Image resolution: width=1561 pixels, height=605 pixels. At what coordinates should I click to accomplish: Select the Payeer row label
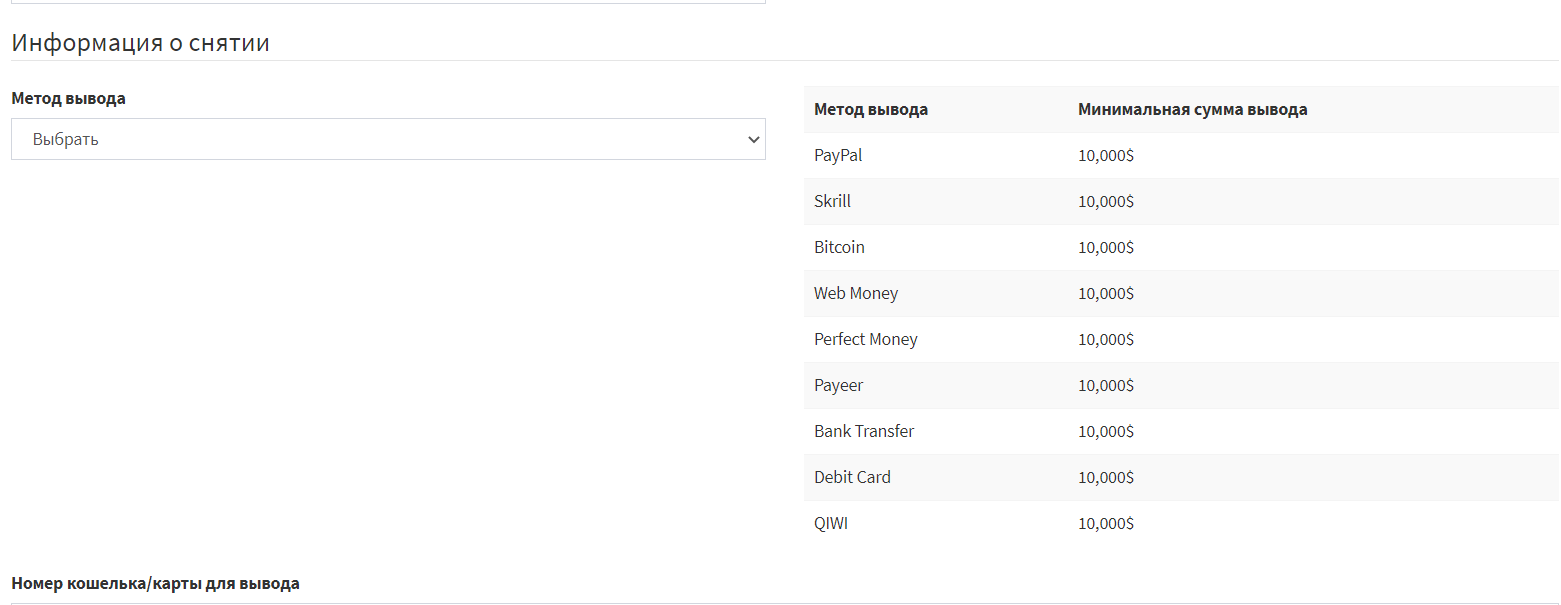(x=838, y=386)
